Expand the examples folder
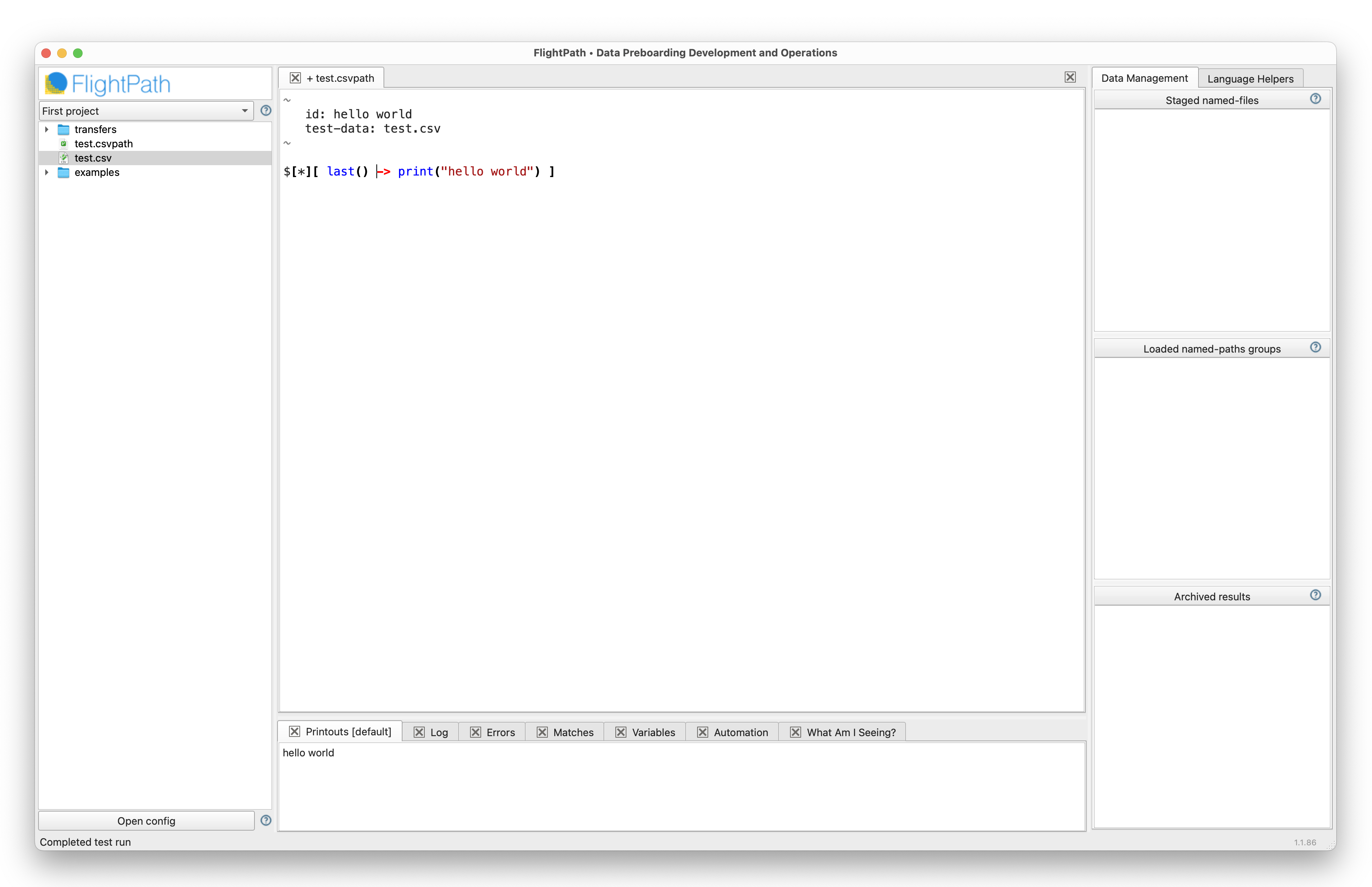Image resolution: width=1372 pixels, height=887 pixels. point(46,173)
